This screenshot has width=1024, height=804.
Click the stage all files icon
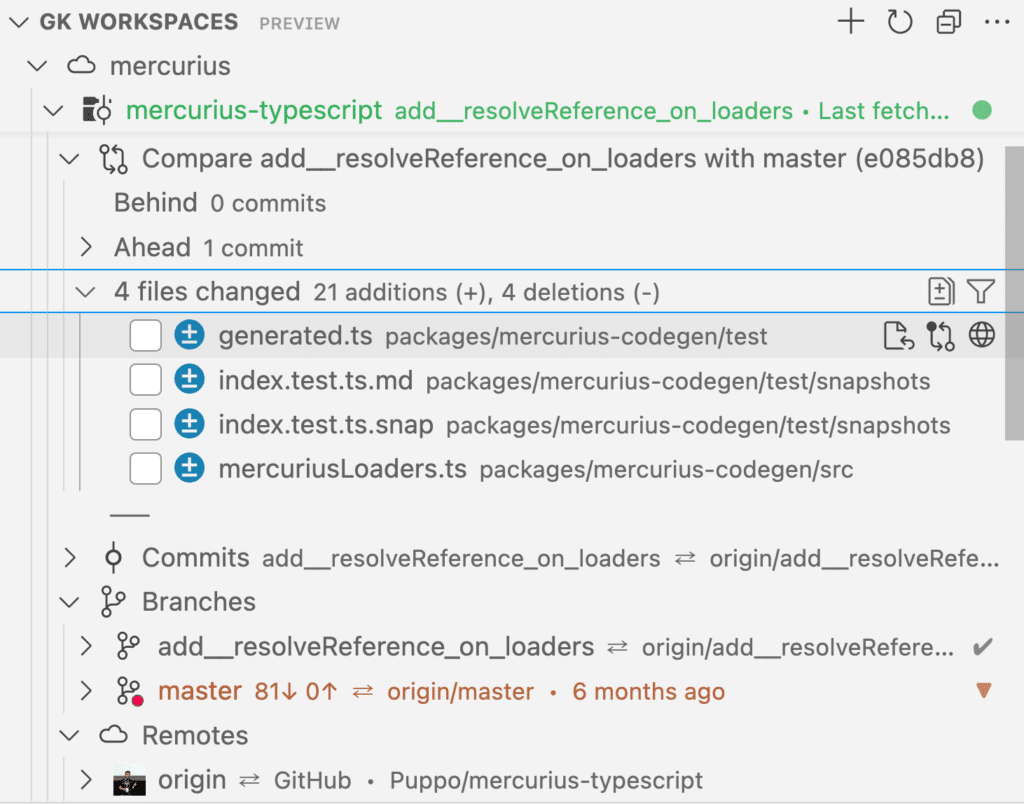[940, 291]
